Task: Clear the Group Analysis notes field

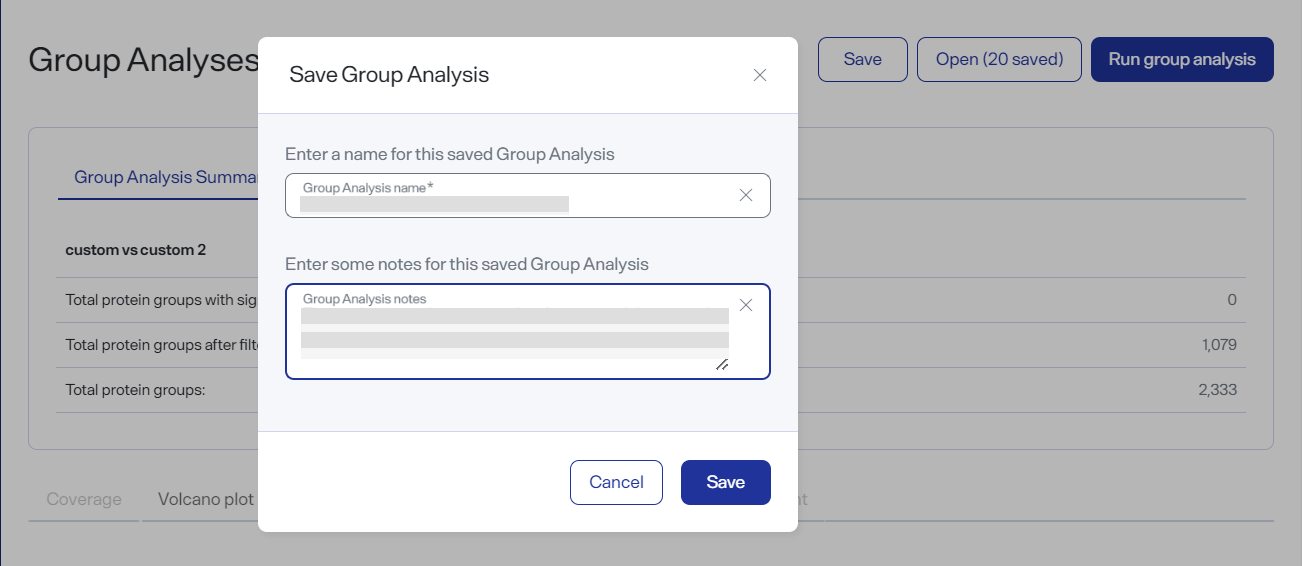Action: (x=746, y=305)
